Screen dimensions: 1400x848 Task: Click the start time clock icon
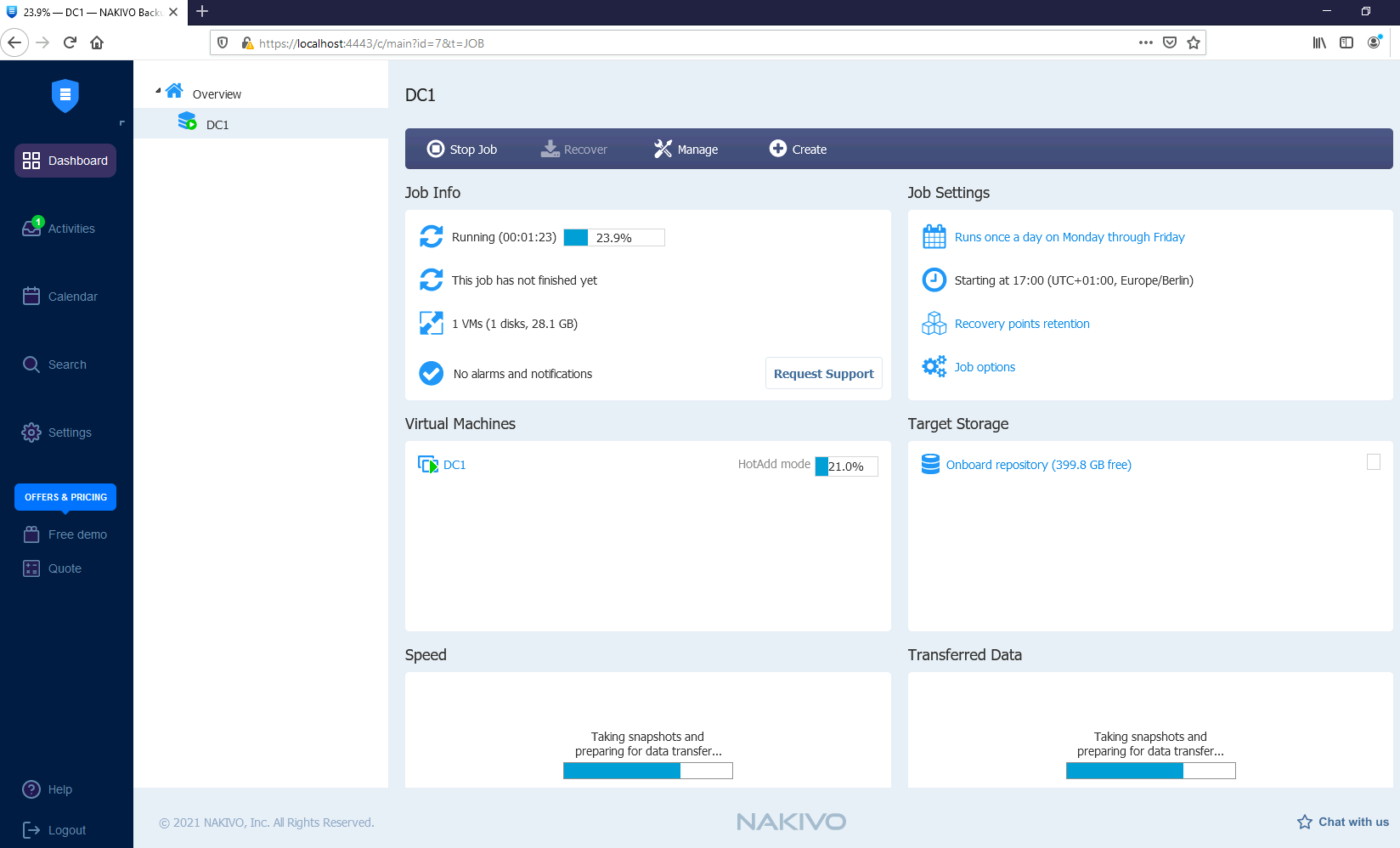click(934, 280)
